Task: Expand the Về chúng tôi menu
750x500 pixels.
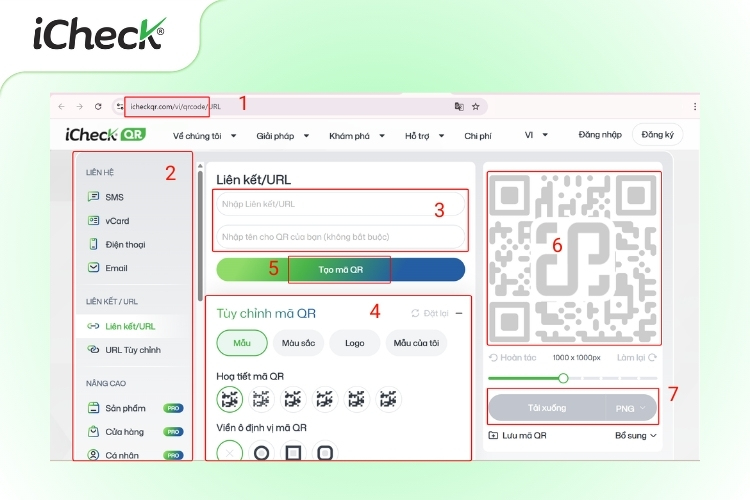Action: [205, 136]
